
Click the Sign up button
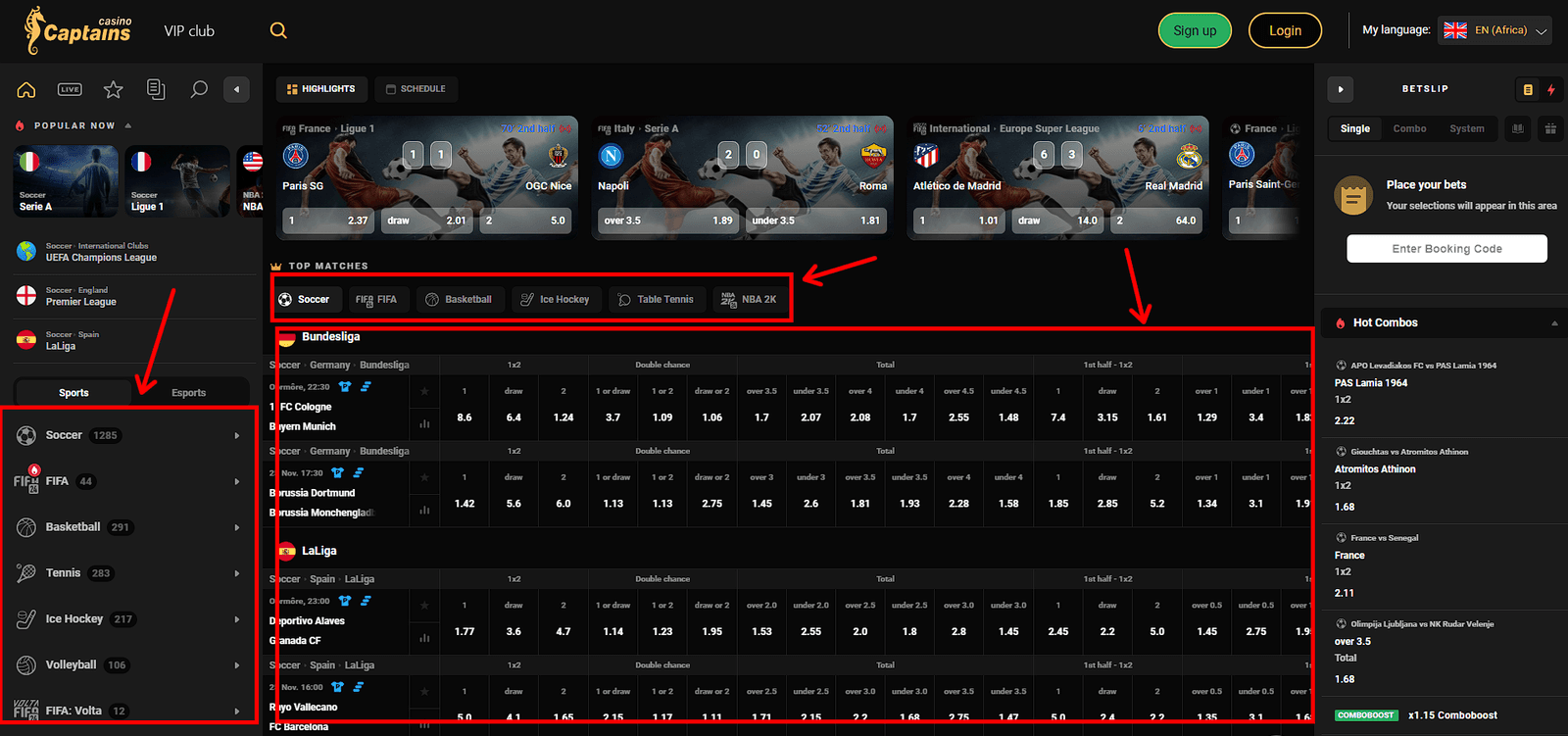tap(1195, 30)
